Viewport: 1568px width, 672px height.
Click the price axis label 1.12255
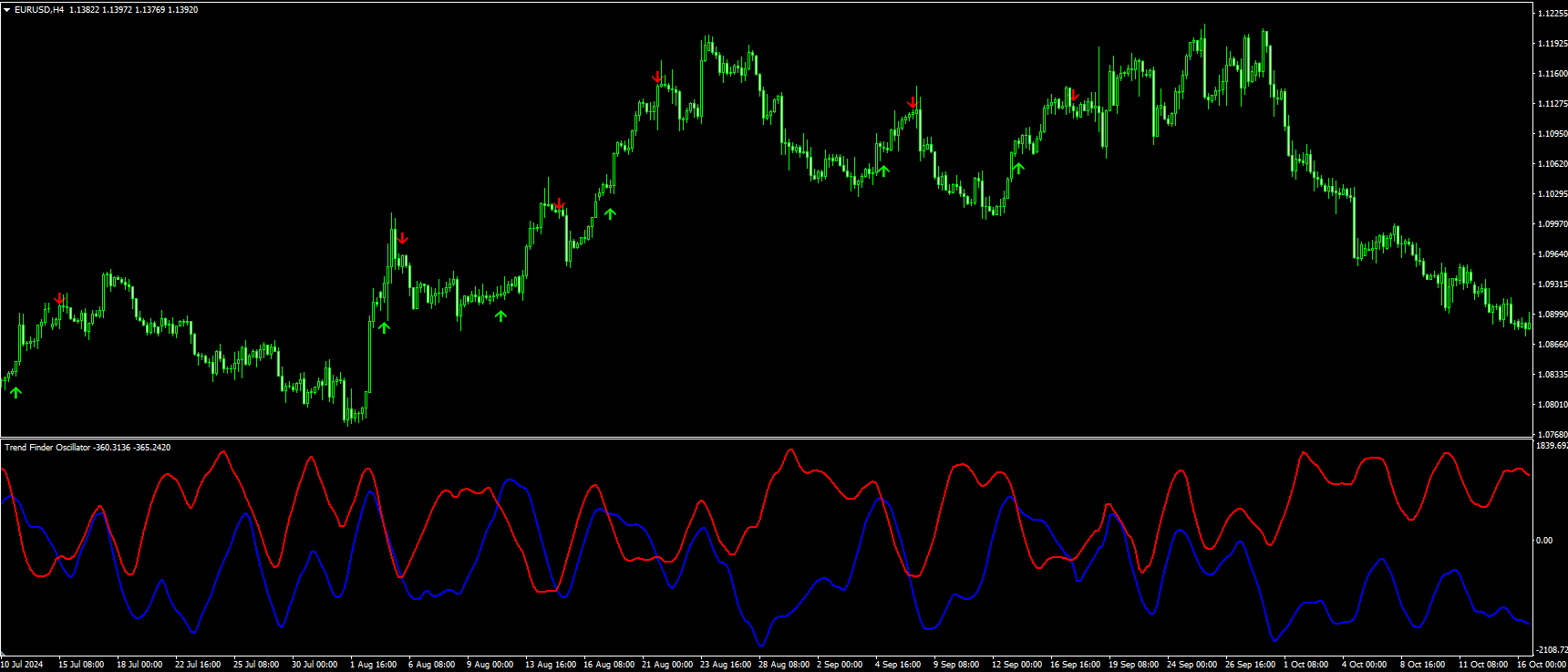1553,14
